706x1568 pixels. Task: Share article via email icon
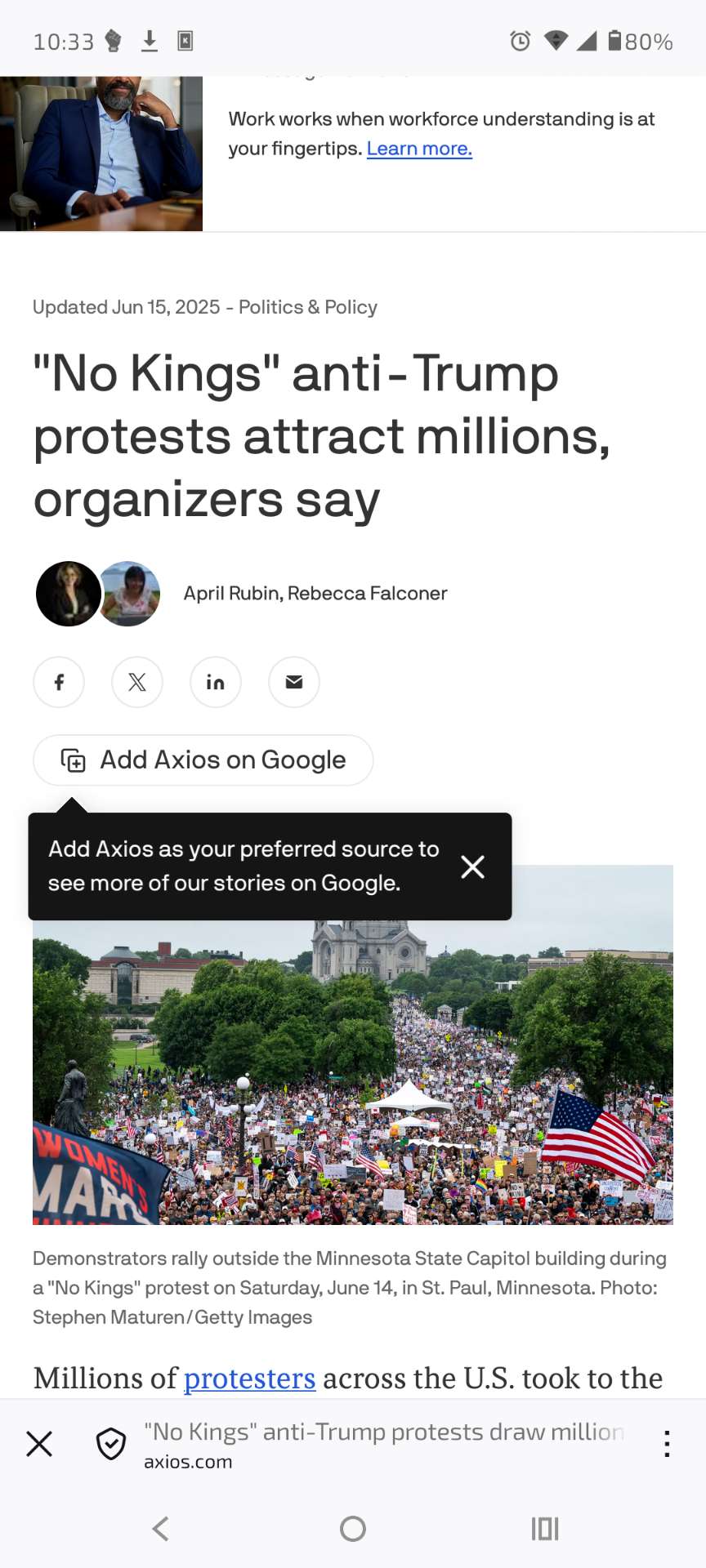(x=294, y=682)
